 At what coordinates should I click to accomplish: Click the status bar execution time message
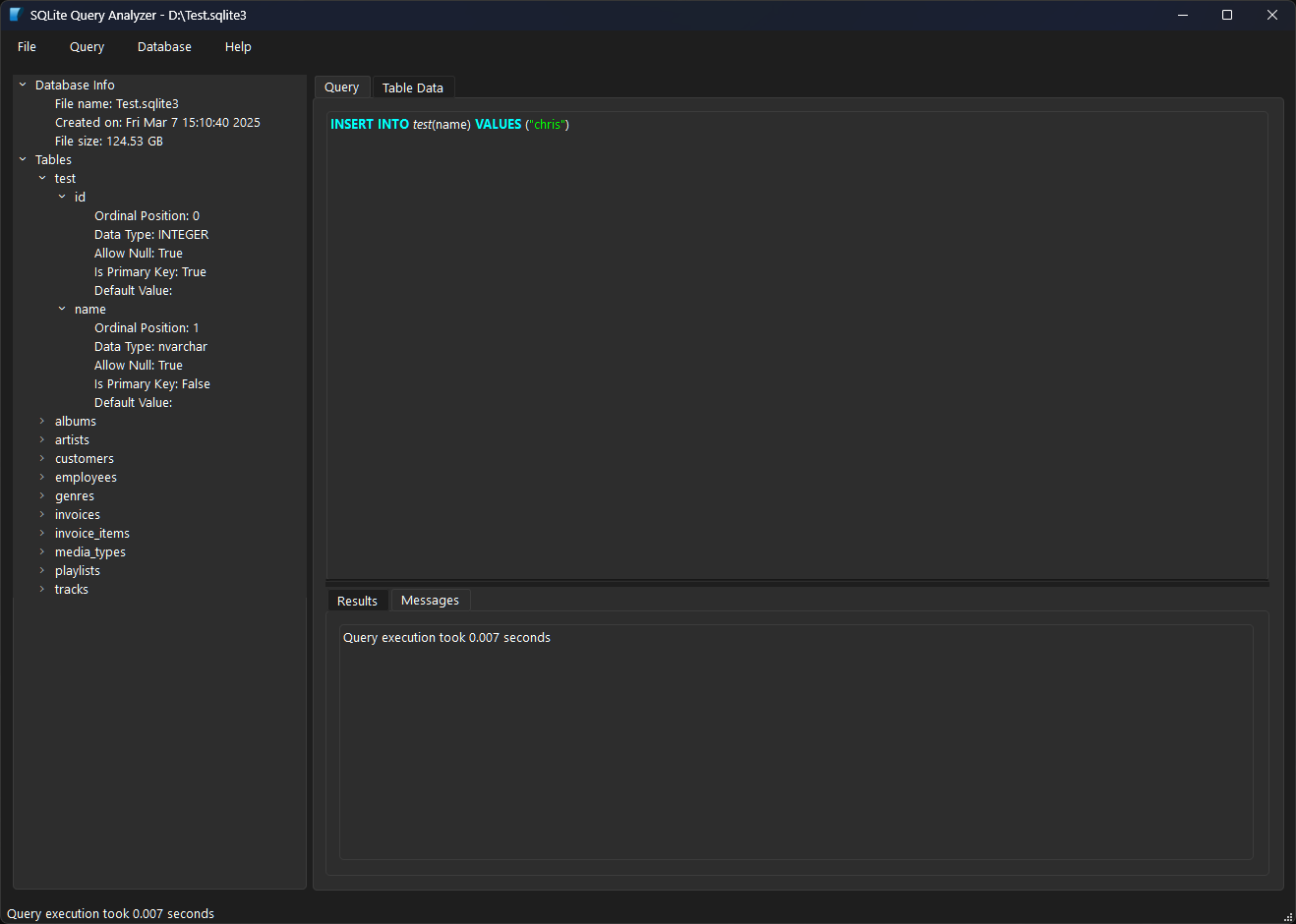coord(110,913)
